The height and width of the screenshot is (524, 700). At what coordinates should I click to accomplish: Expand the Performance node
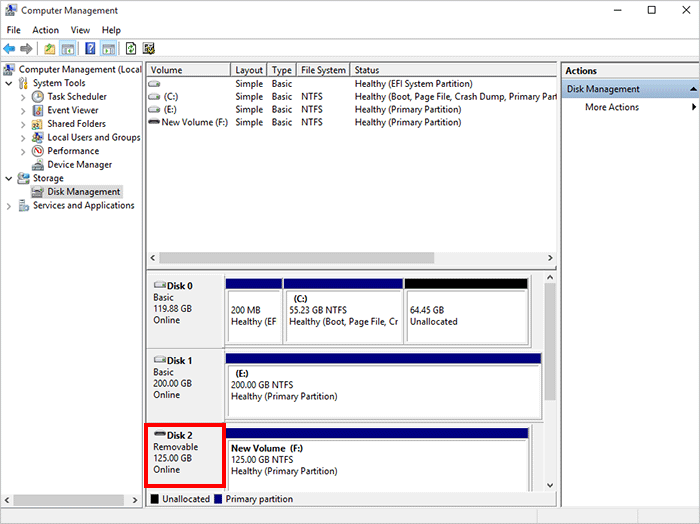pos(23,152)
